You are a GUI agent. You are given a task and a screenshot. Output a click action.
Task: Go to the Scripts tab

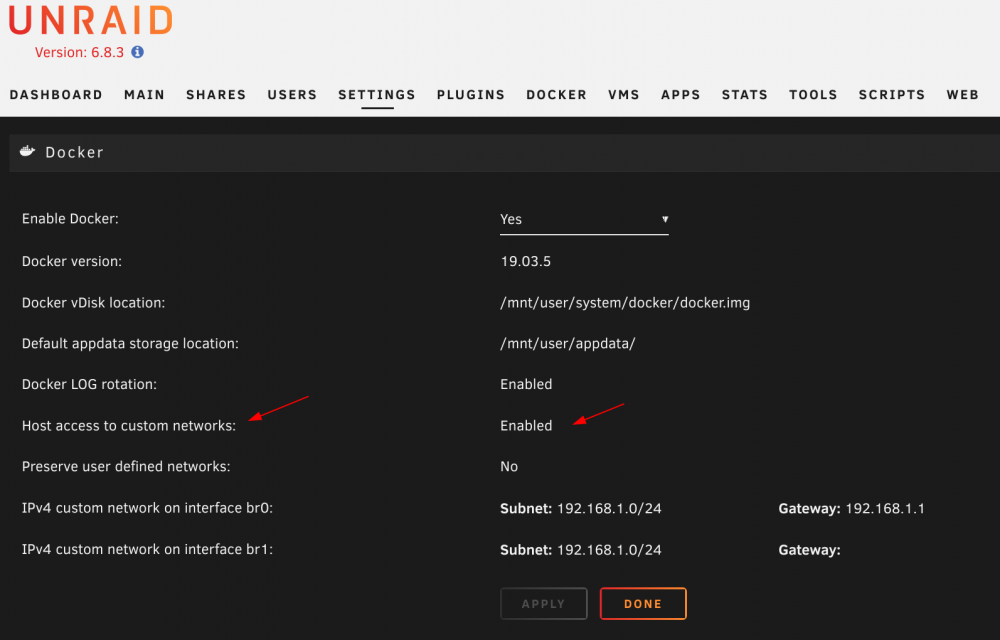[892, 95]
